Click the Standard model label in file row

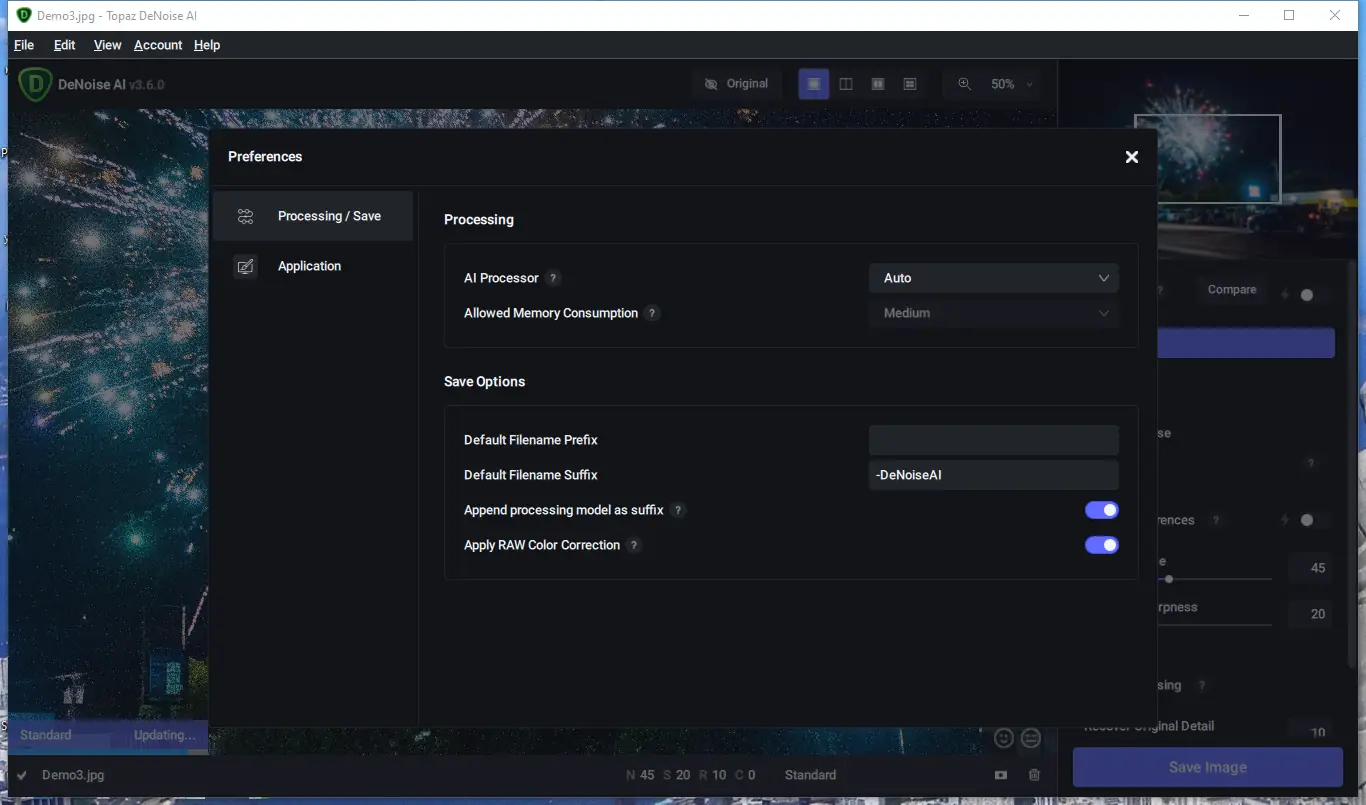(x=810, y=775)
